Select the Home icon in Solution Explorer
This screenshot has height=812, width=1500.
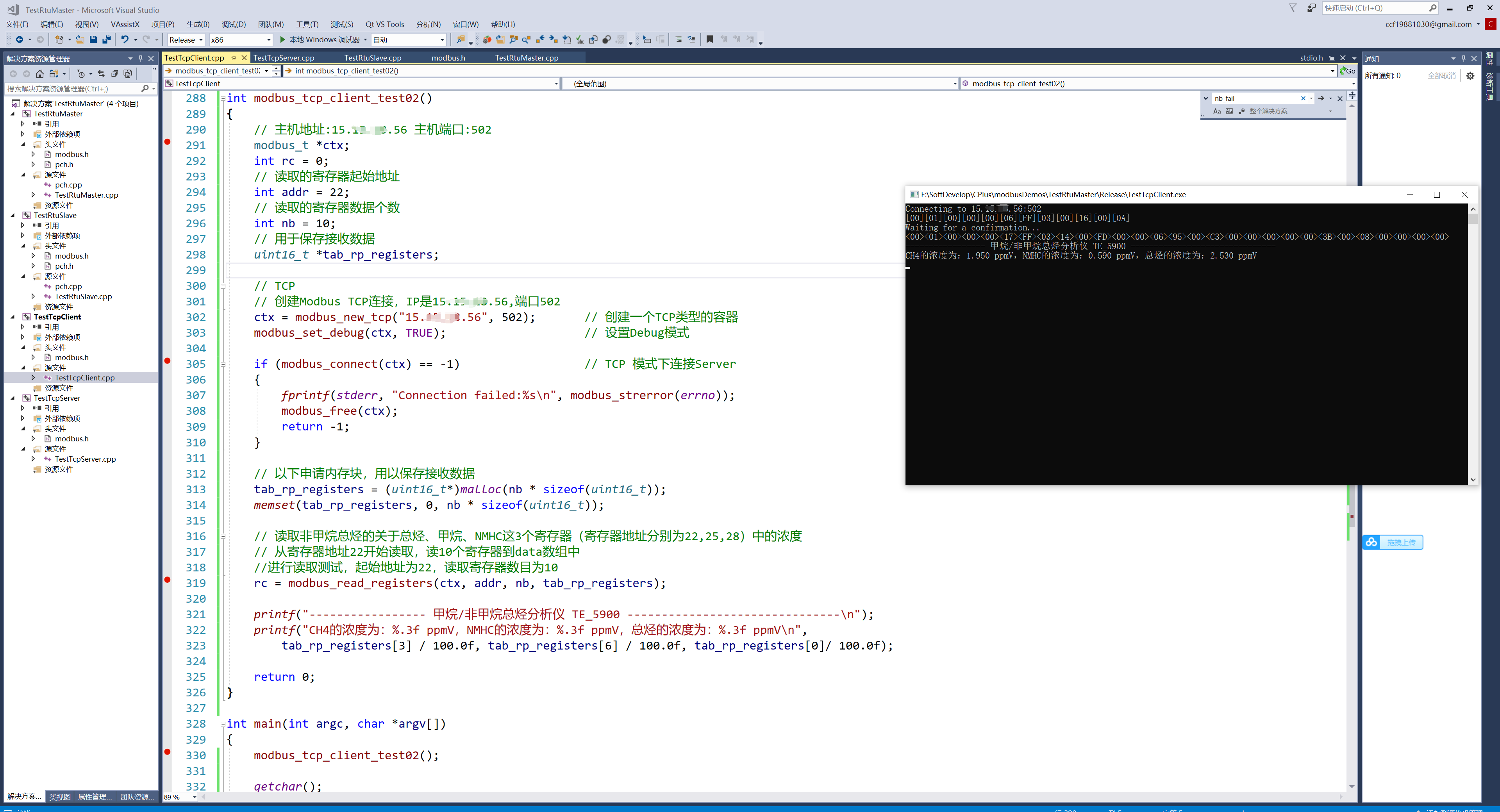(39, 73)
